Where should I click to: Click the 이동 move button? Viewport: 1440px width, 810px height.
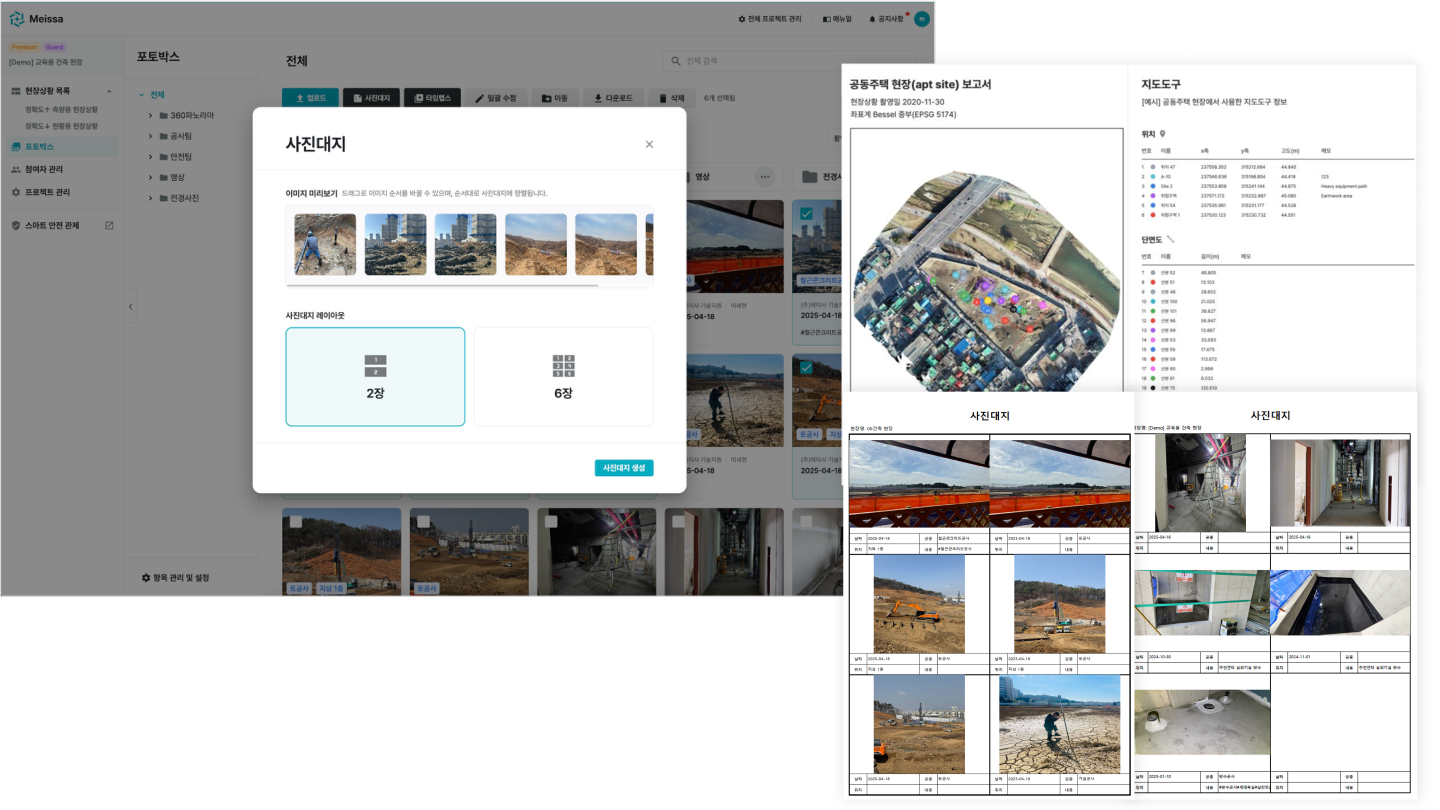[554, 98]
